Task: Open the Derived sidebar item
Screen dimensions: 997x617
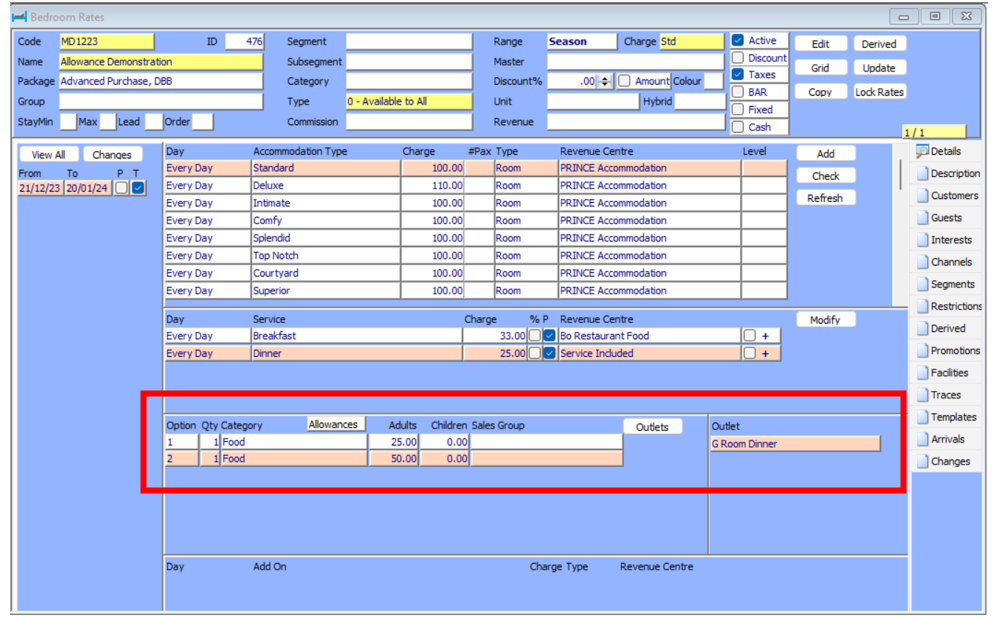Action: [941, 329]
